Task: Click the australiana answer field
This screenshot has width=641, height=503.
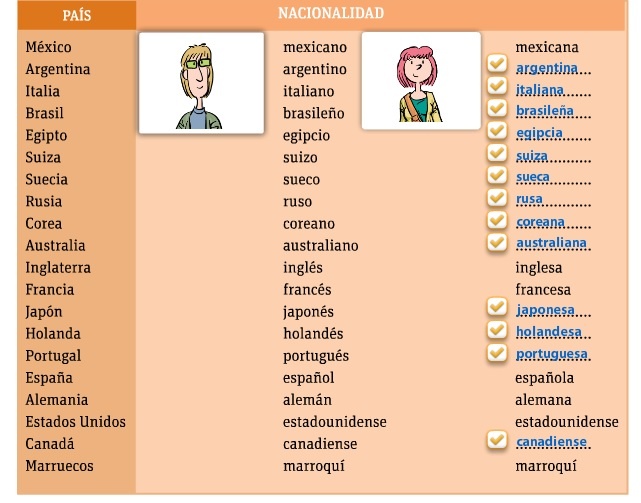Action: click(x=552, y=244)
